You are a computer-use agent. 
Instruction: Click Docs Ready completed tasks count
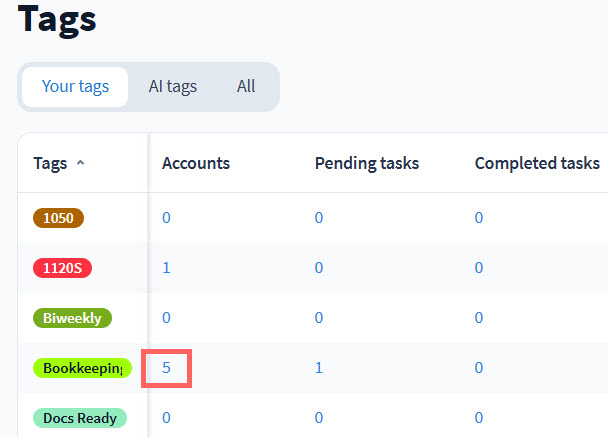(479, 418)
